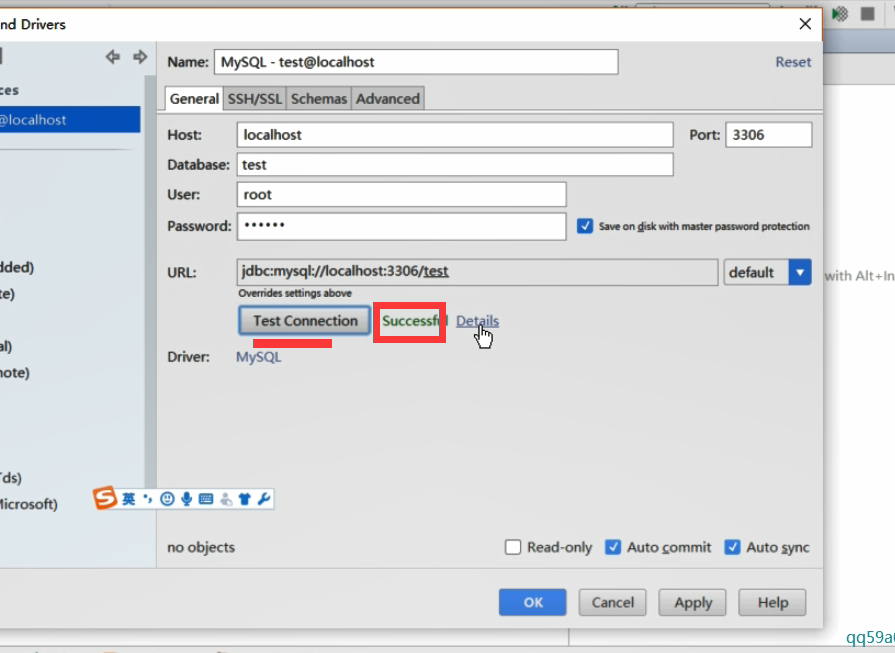Open the connection Details link
The image size is (895, 653).
pyautogui.click(x=477, y=321)
